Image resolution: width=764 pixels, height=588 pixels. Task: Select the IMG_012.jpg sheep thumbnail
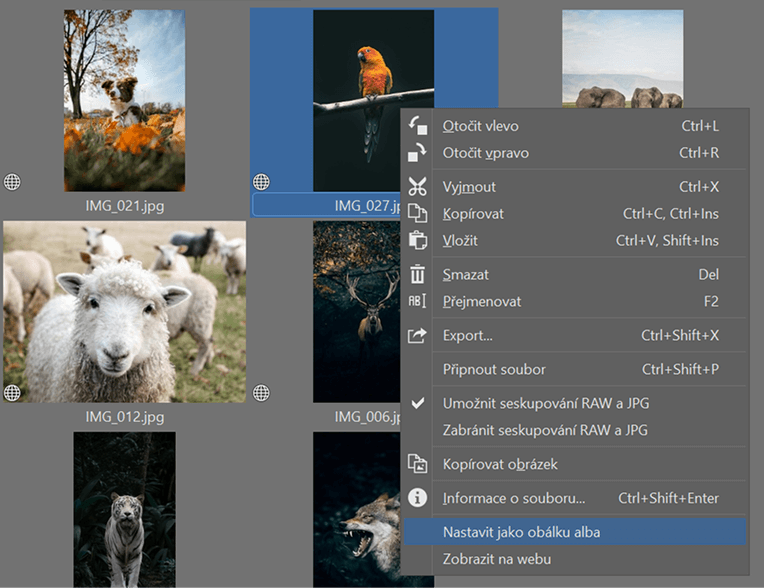tap(124, 312)
